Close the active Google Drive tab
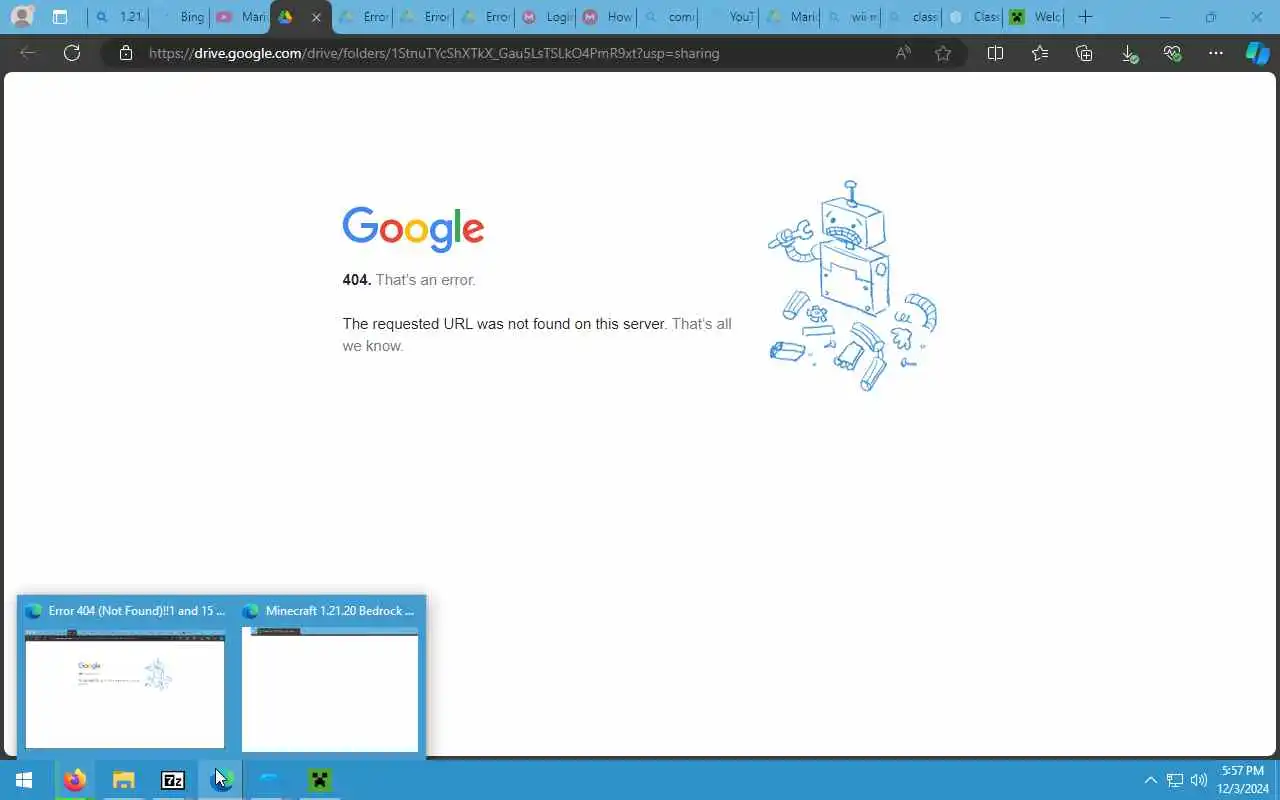Image resolution: width=1280 pixels, height=800 pixels. pyautogui.click(x=316, y=17)
